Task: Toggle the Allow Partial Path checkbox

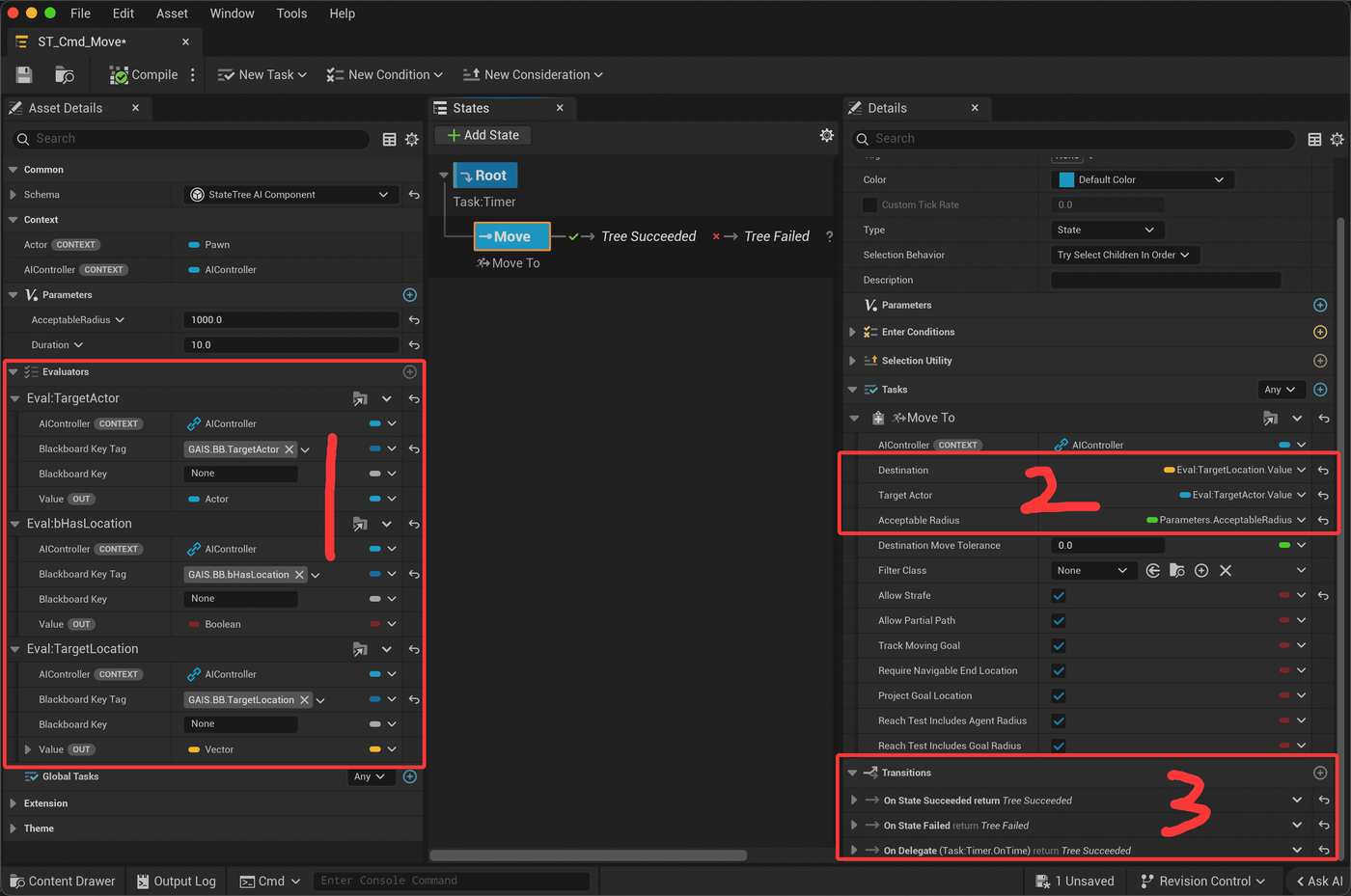Action: tap(1059, 621)
